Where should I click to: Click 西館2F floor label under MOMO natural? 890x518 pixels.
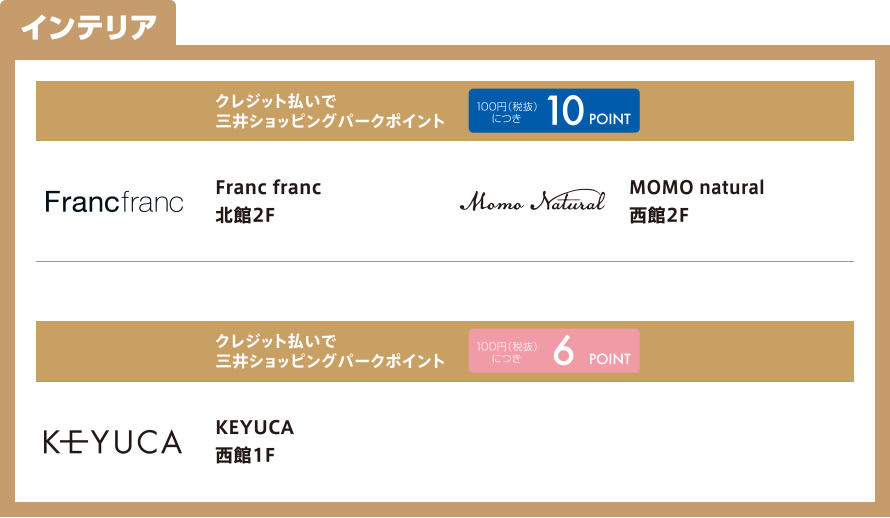click(x=659, y=216)
